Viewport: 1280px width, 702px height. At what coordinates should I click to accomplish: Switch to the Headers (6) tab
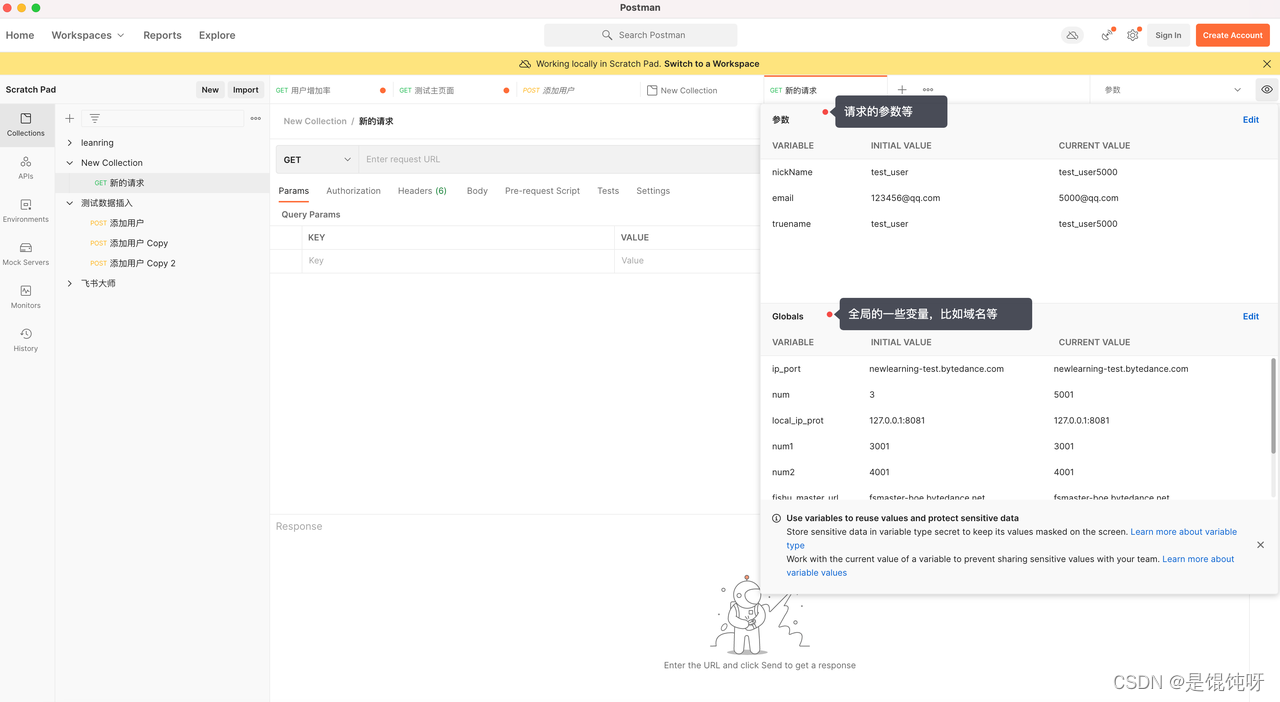pyautogui.click(x=422, y=191)
